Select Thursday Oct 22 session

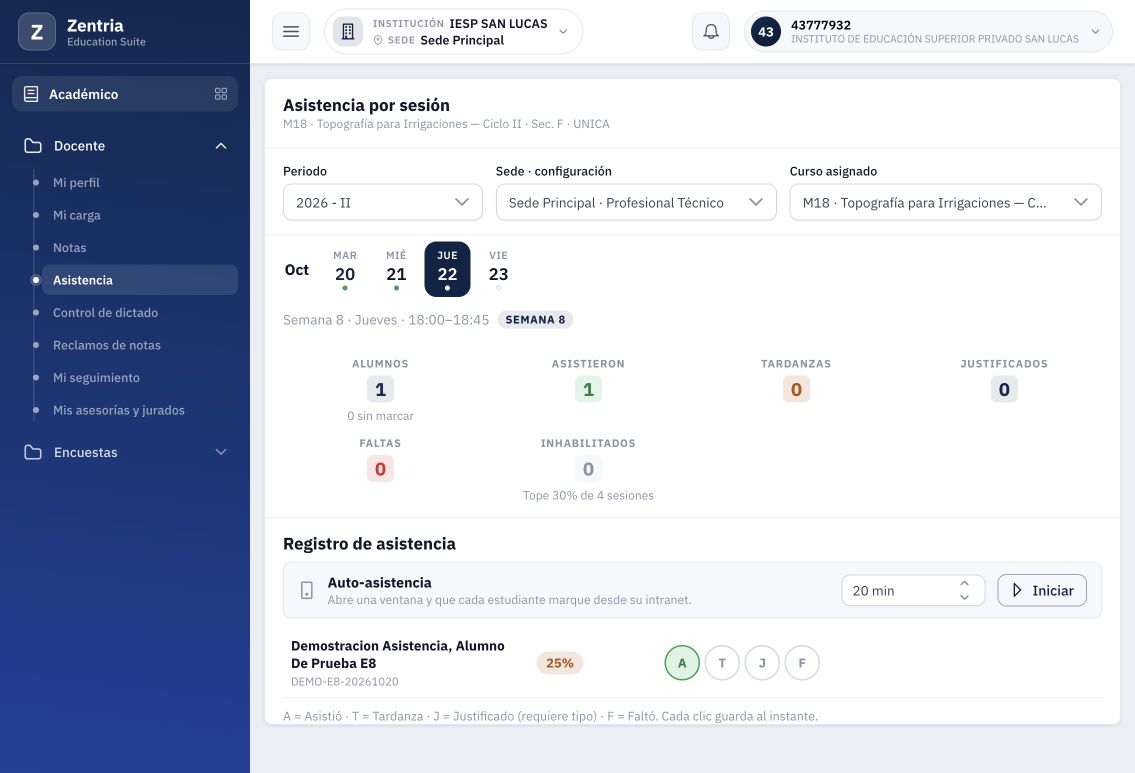447,269
